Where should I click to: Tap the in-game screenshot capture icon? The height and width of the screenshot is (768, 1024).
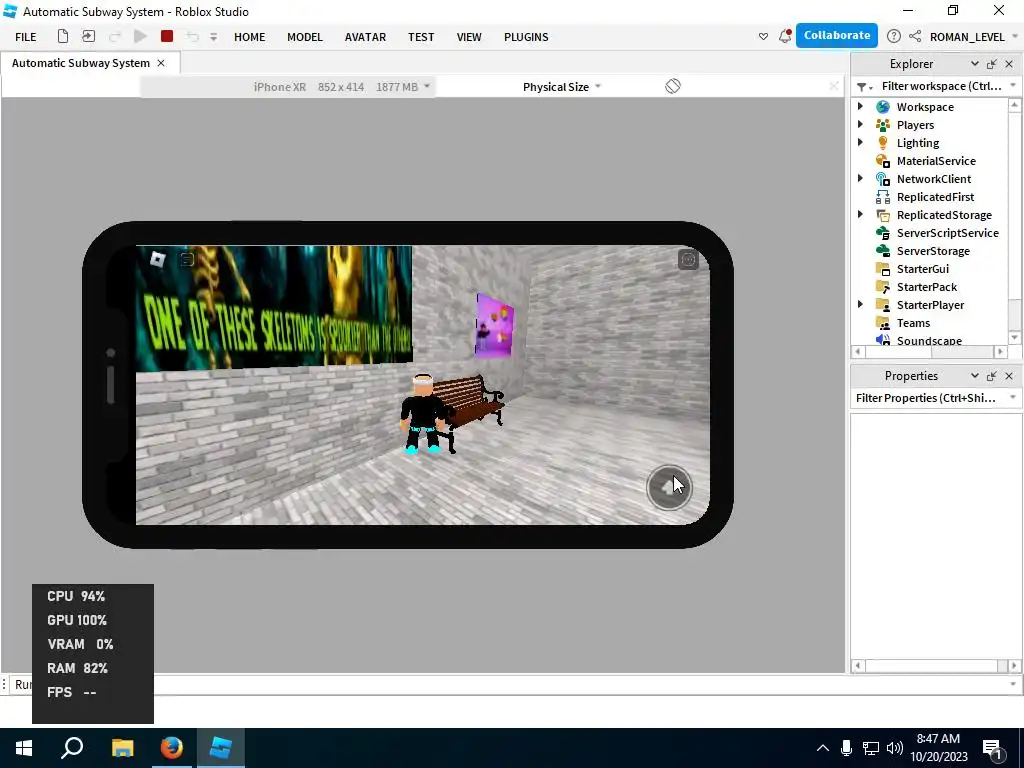(688, 260)
